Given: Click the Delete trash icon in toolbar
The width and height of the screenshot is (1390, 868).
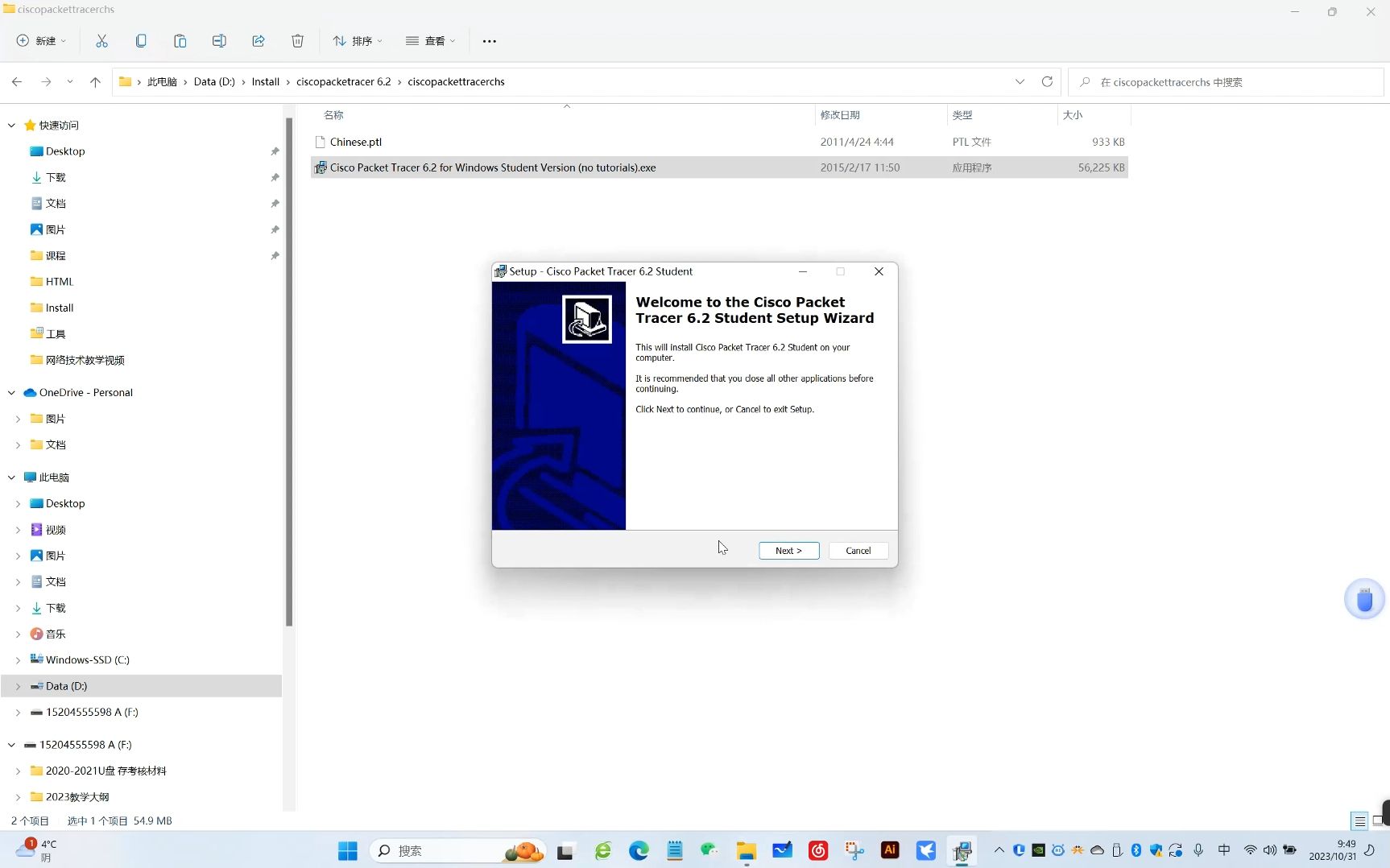Looking at the screenshot, I should pyautogui.click(x=297, y=41).
